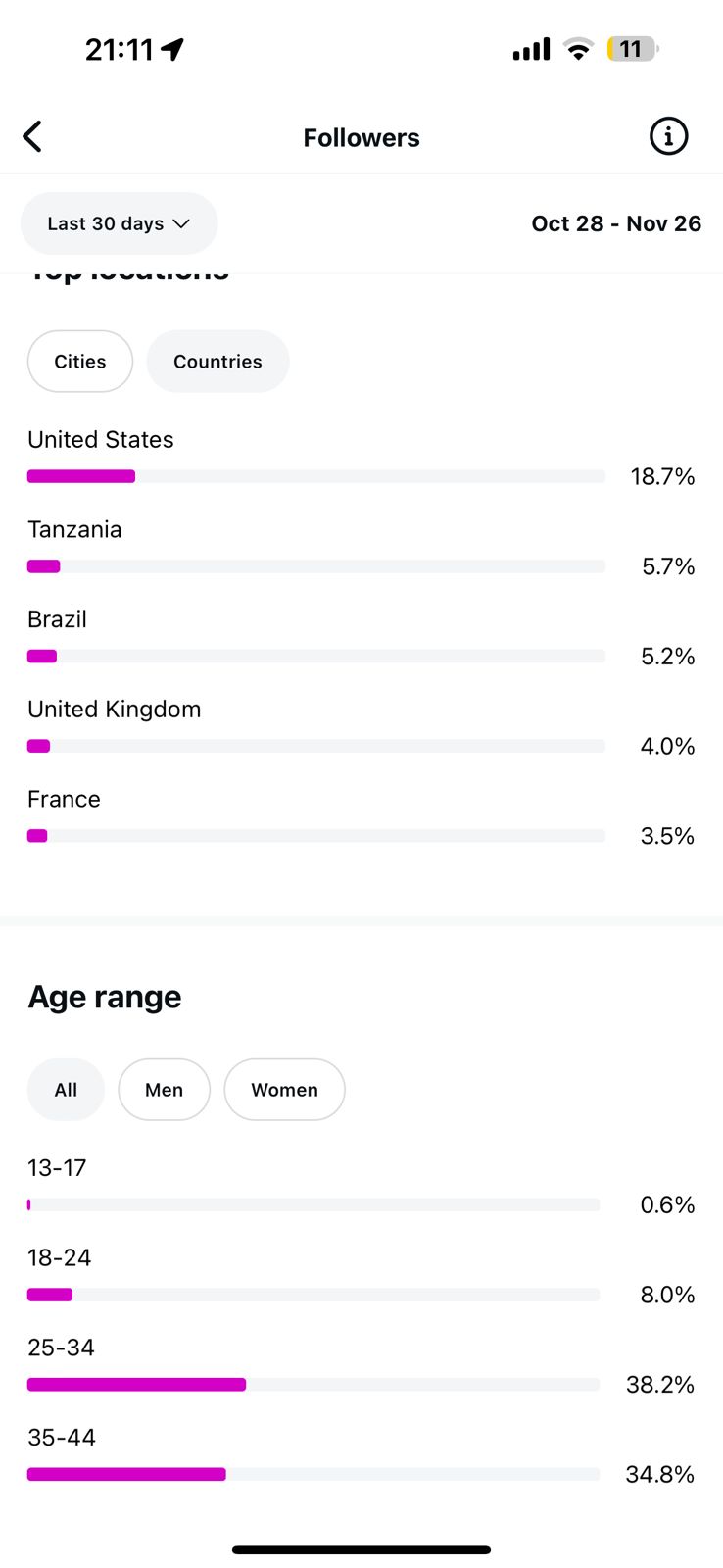
Task: Tap the home indicator bar at bottom
Action: pyautogui.click(x=361, y=1550)
